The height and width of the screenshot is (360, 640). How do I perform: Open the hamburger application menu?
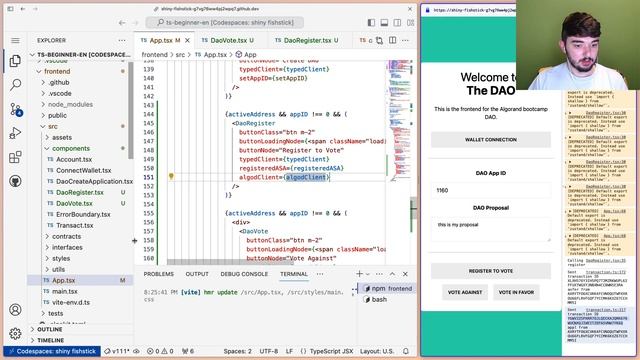(x=15, y=40)
